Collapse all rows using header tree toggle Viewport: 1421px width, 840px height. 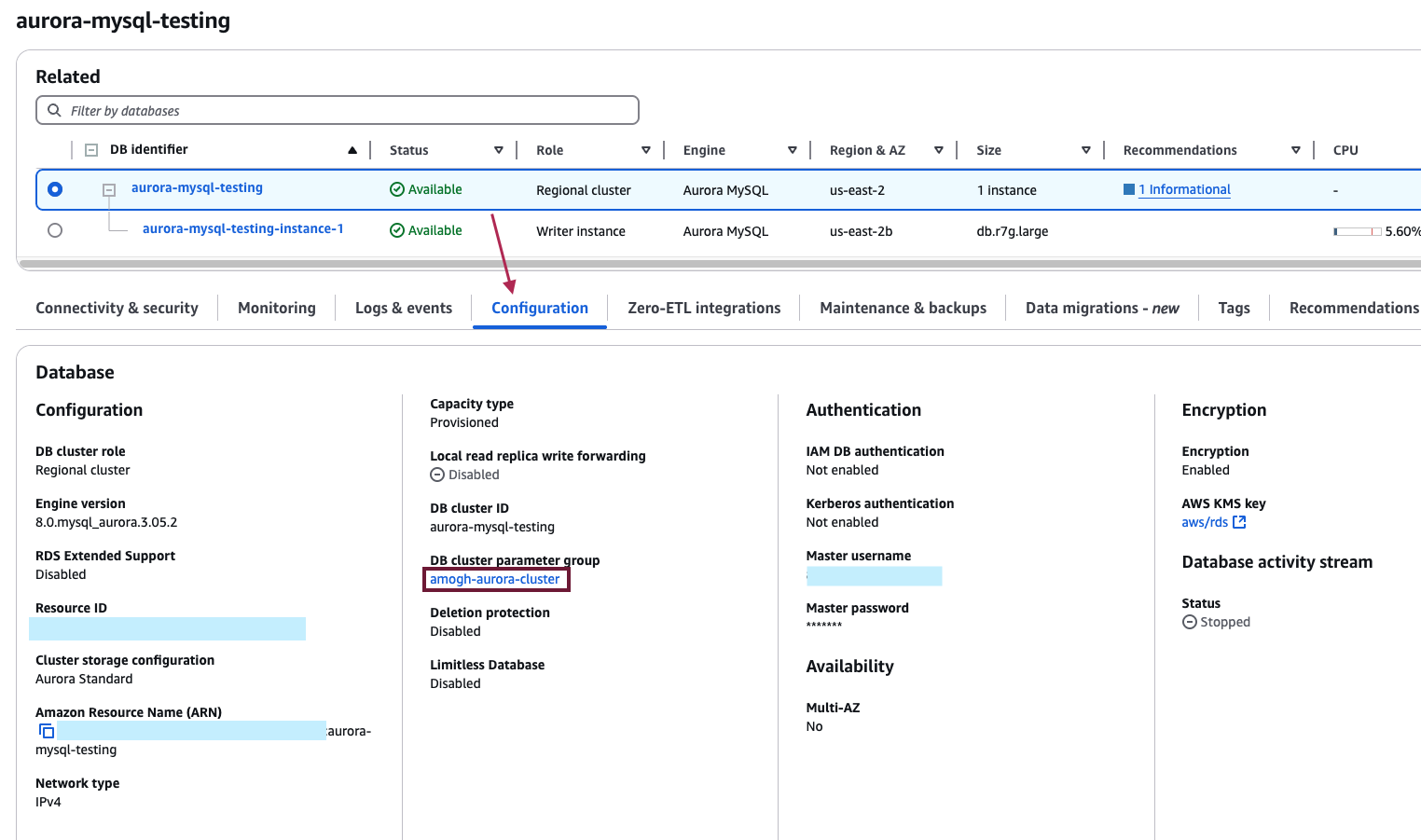coord(91,150)
